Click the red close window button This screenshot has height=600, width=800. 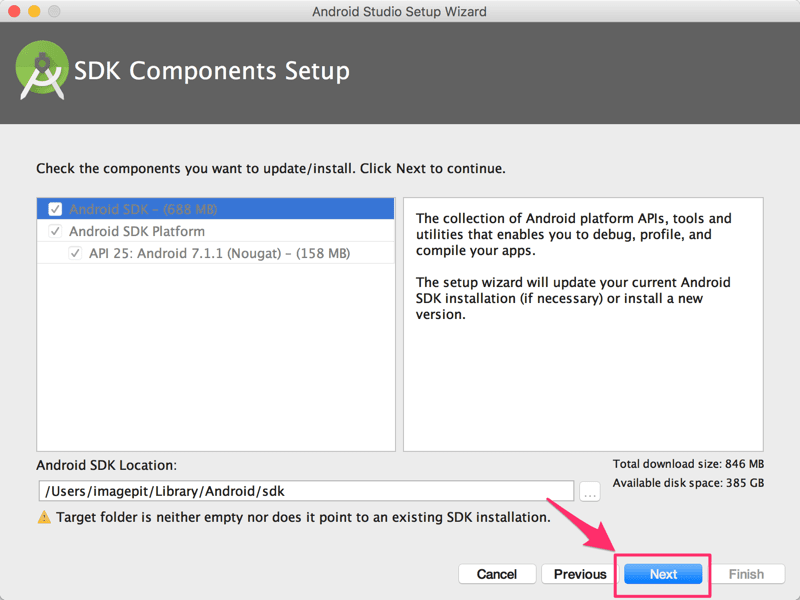14,11
